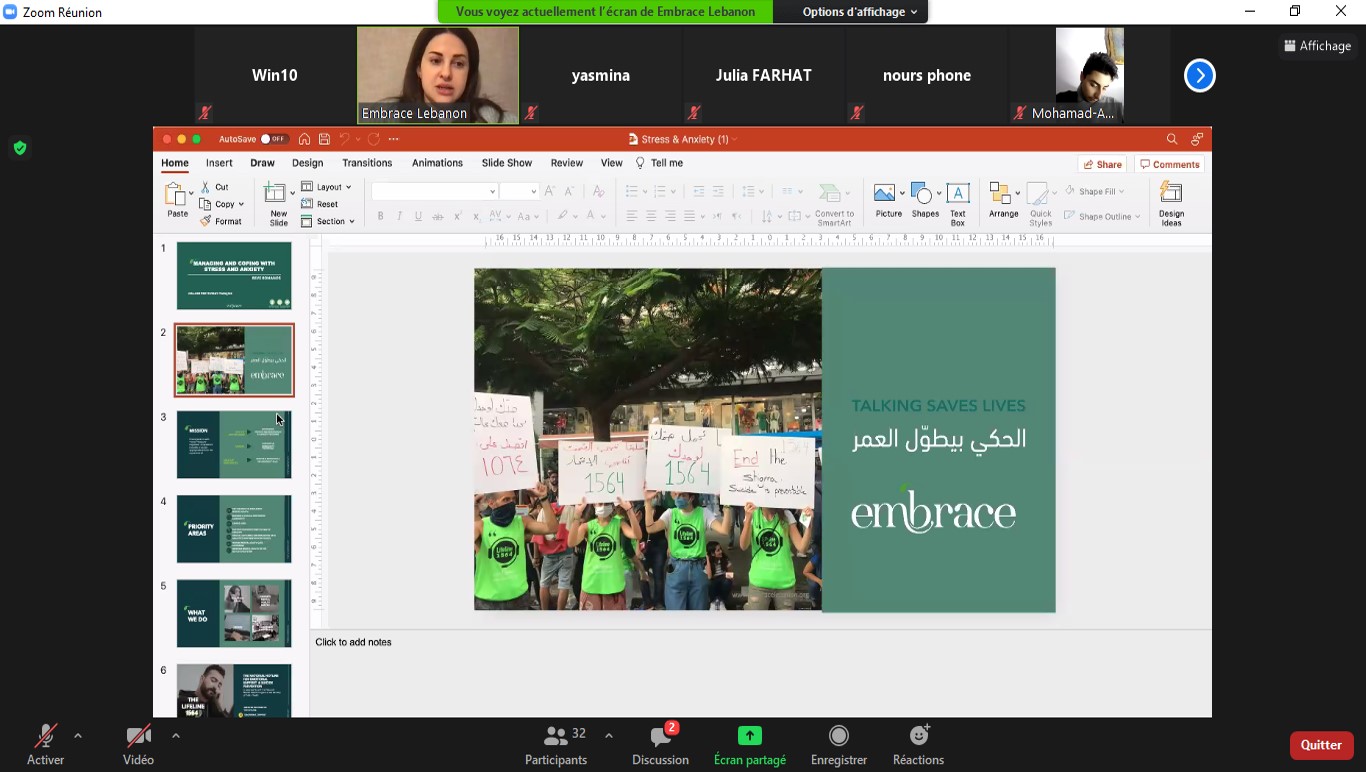Switch to the Draw ribbon tab
The image size is (1366, 772).
point(262,163)
